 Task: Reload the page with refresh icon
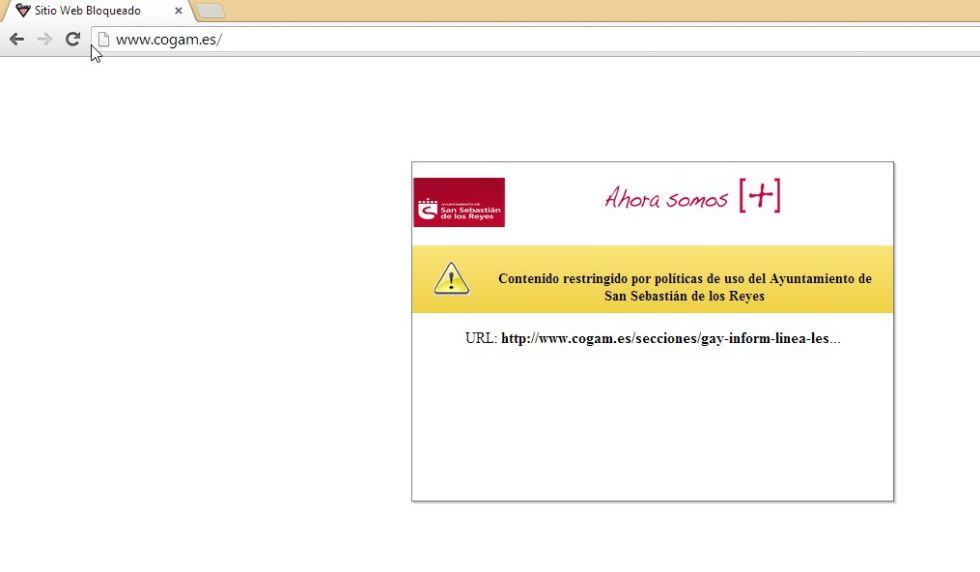(72, 39)
